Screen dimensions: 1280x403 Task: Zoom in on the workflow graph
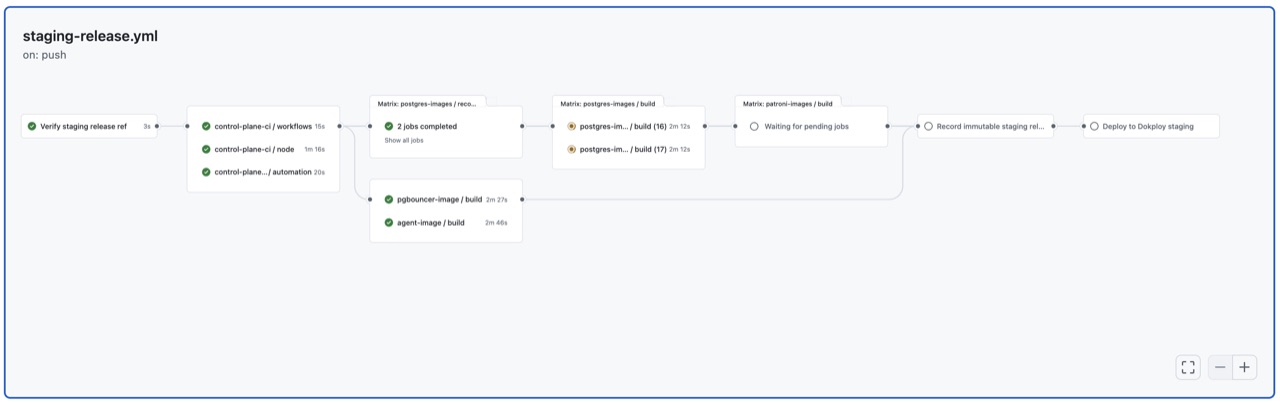pyautogui.click(x=1244, y=367)
